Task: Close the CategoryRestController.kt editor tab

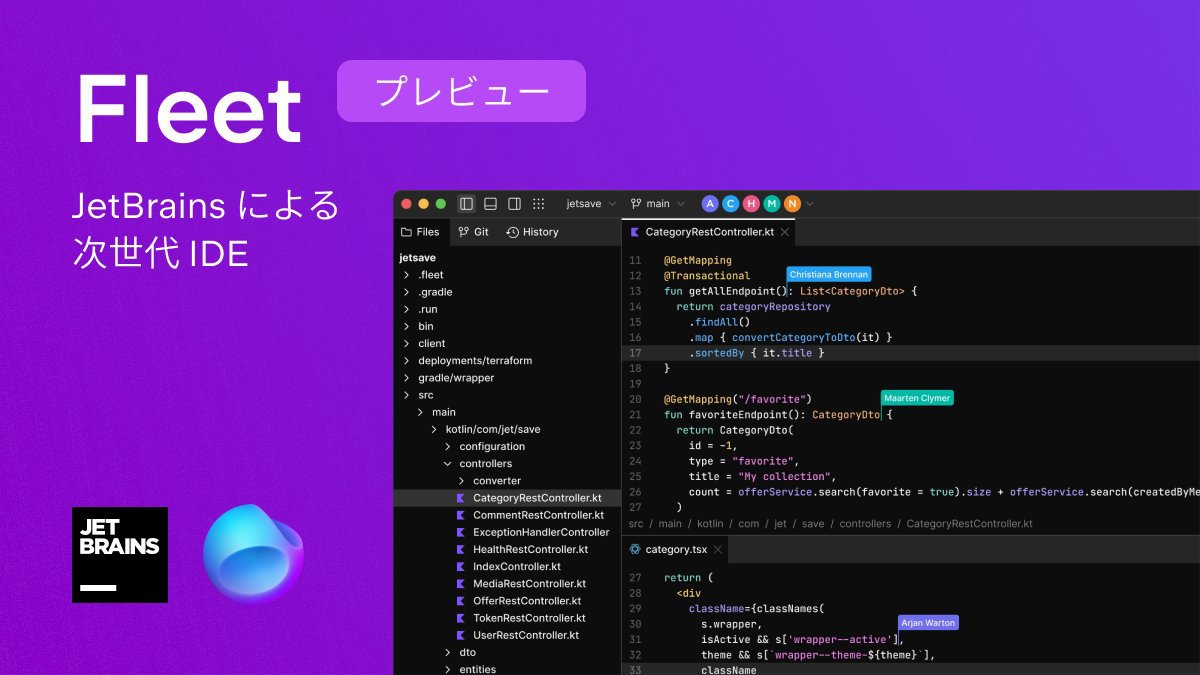Action: point(785,232)
